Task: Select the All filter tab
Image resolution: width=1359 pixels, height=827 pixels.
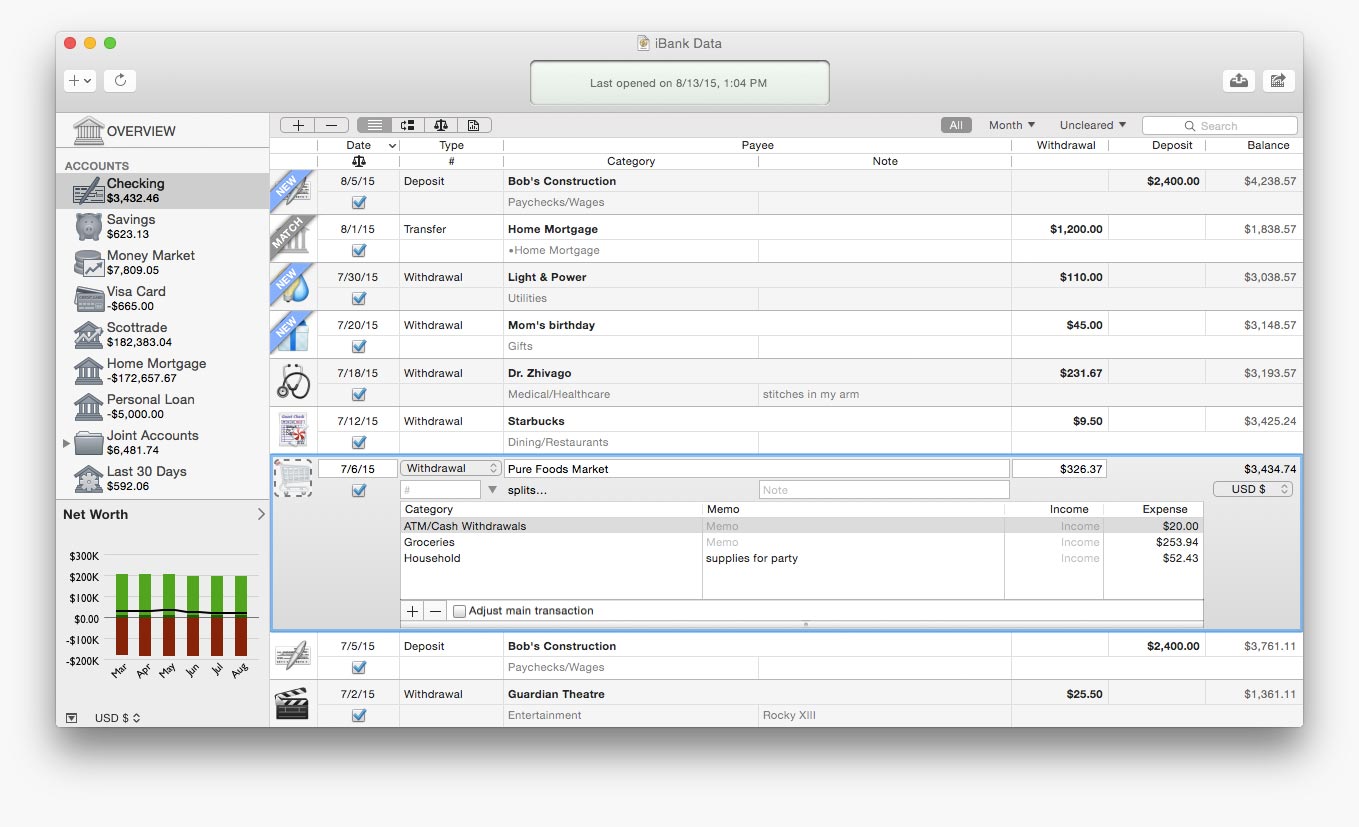Action: pyautogui.click(x=955, y=125)
